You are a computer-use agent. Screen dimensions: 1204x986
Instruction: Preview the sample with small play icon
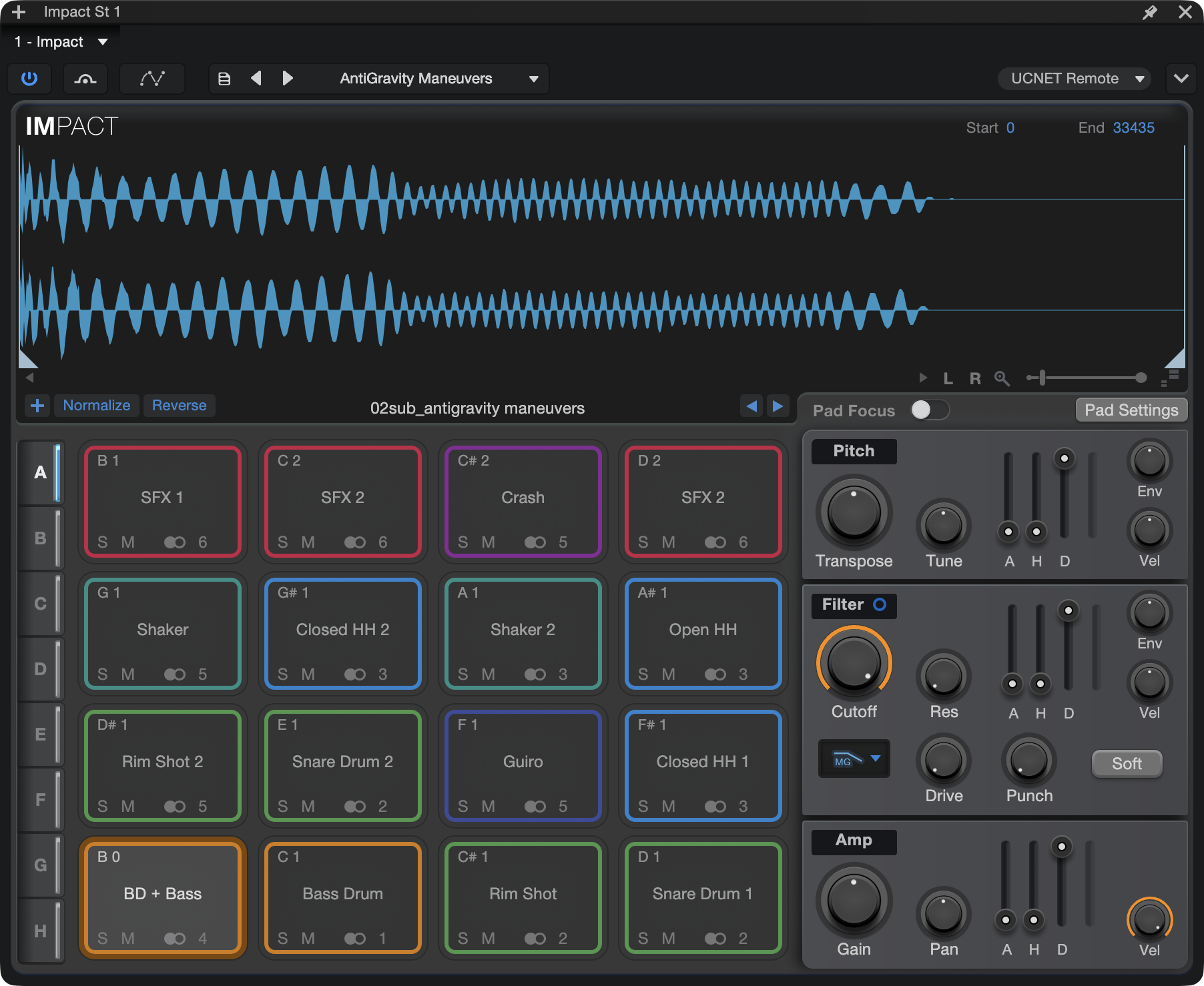(923, 378)
